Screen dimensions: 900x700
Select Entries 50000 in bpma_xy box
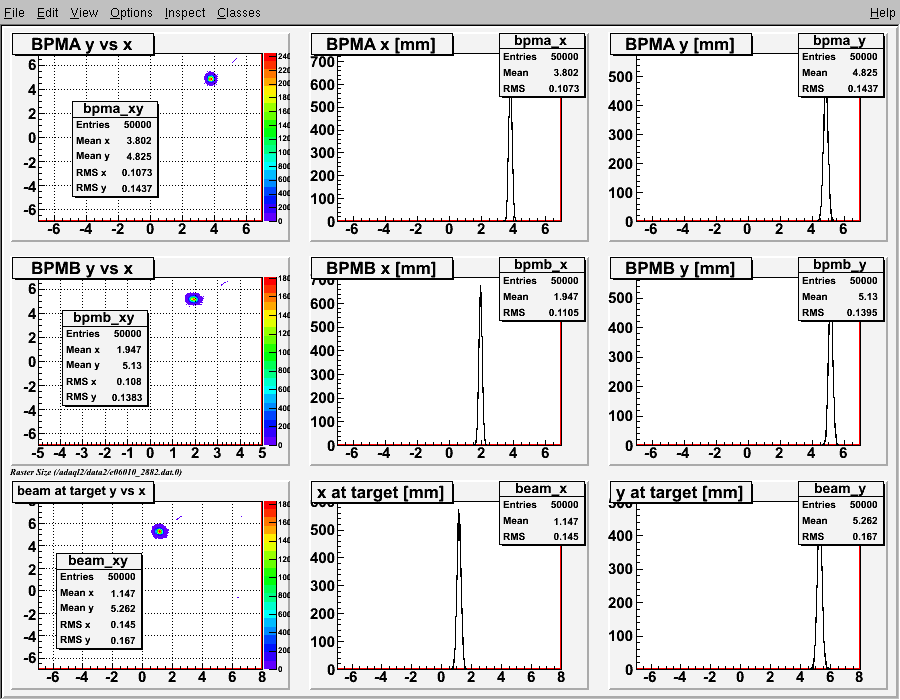point(114,125)
